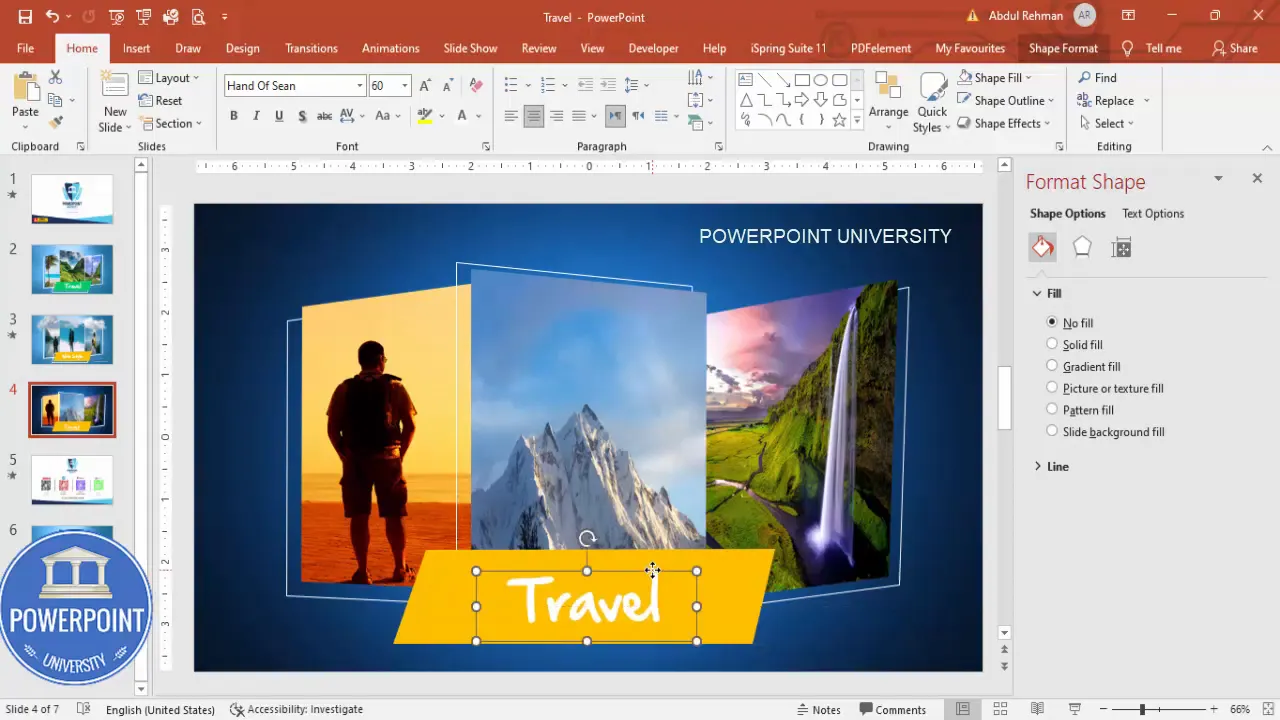Open the font name dropdown Hand Of Sean
This screenshot has height=720, width=1280.
pos(360,86)
